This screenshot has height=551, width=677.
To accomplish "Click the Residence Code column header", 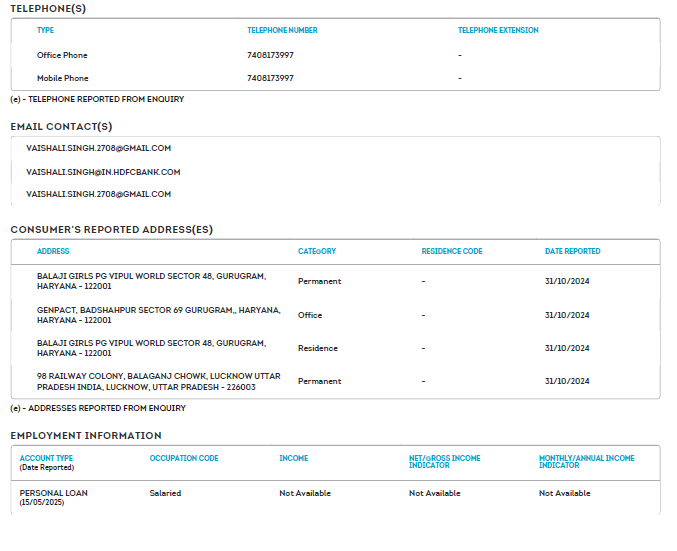I will (452, 252).
